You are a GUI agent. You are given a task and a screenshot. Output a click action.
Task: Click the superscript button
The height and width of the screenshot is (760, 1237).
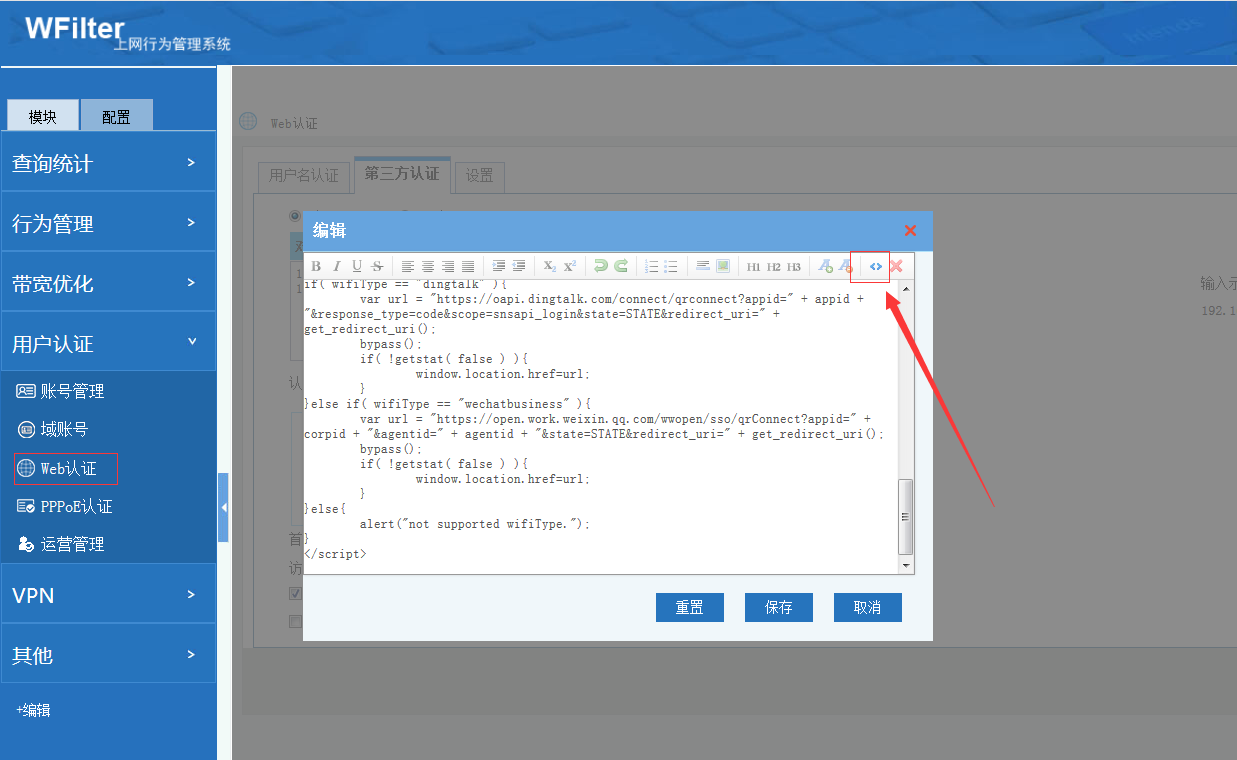point(570,266)
